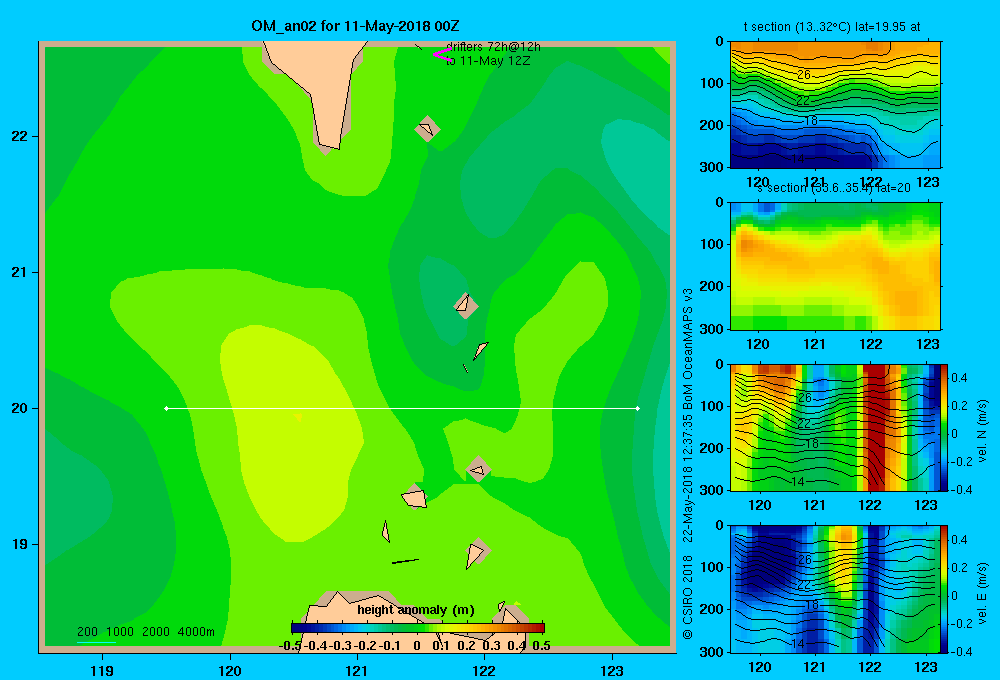Image resolution: width=1000 pixels, height=680 pixels.
Task: Click depth label '100' on the temperature section axis
Action: [713, 83]
